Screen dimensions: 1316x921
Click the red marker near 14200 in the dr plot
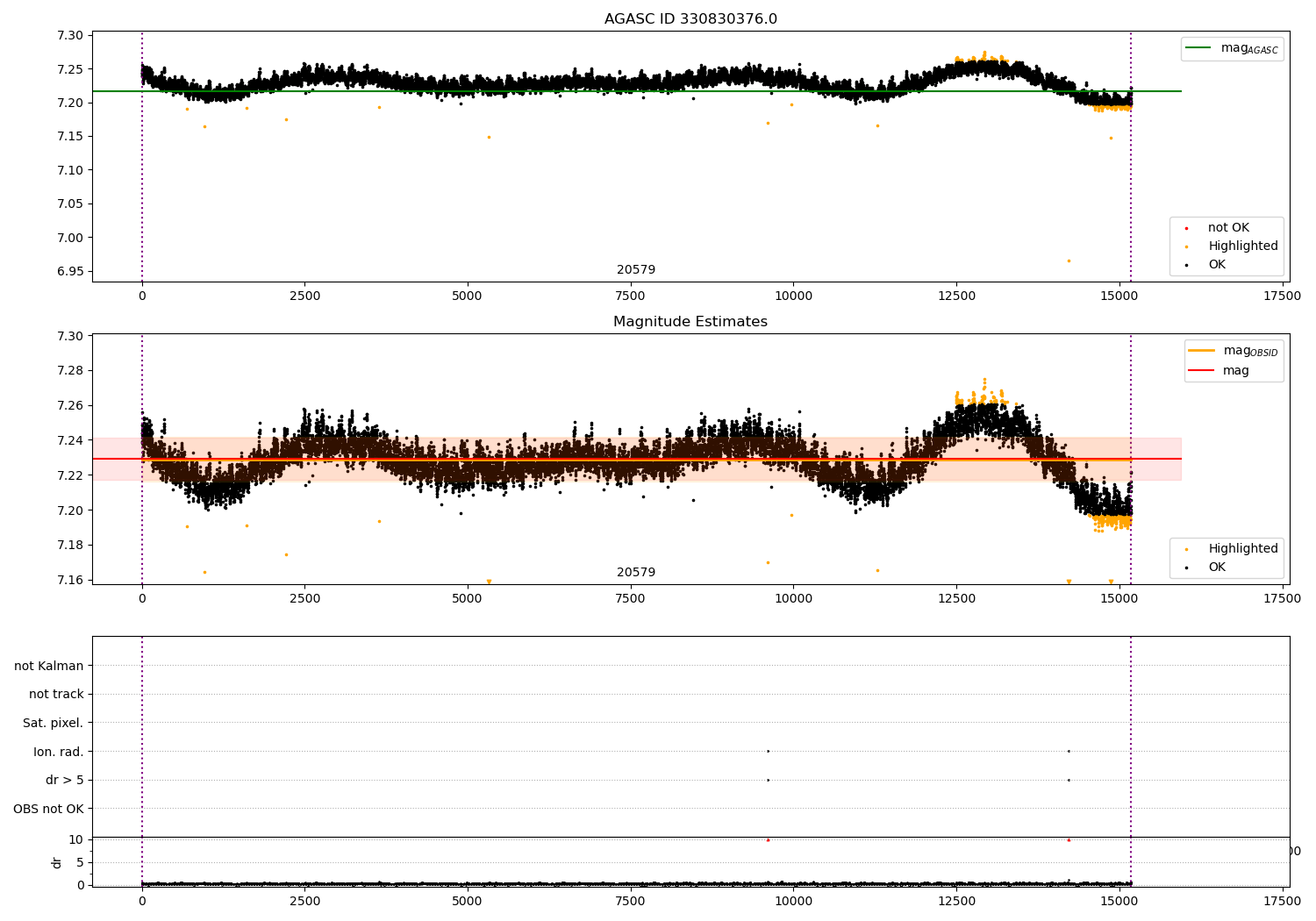1069,839
